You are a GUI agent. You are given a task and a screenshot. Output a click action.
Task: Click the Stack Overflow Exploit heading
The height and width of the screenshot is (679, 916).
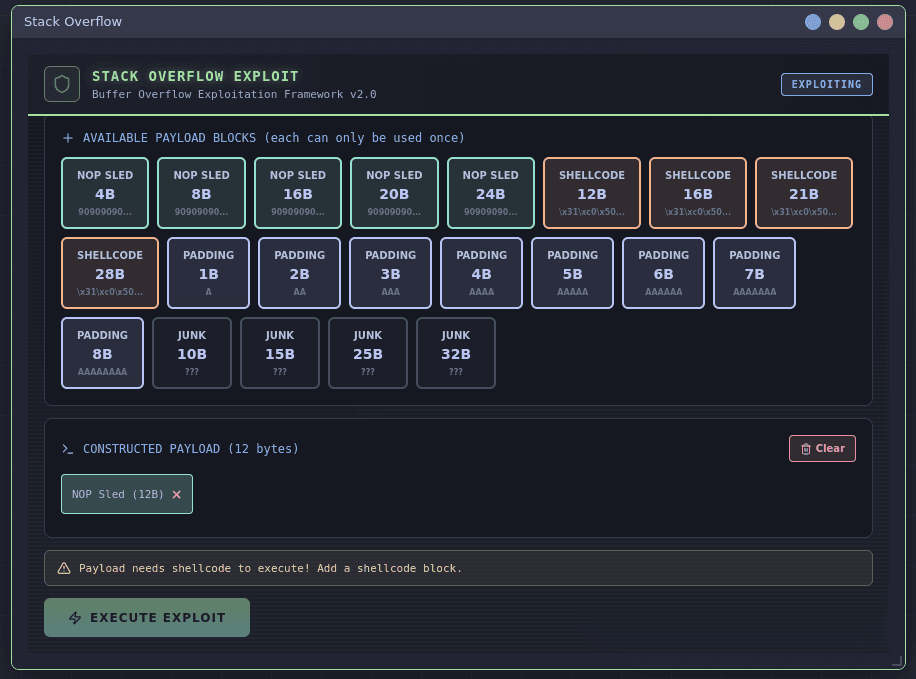[x=195, y=77]
